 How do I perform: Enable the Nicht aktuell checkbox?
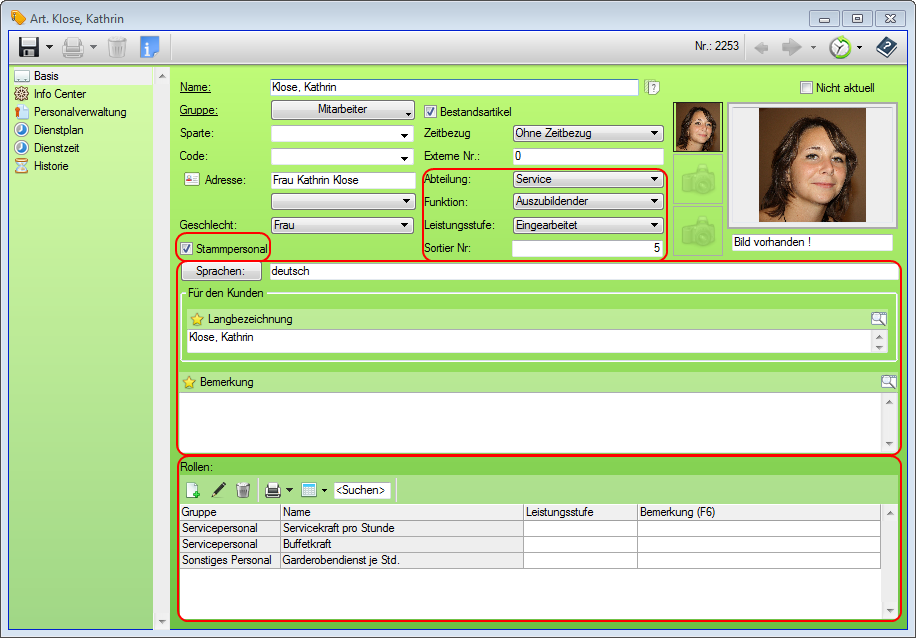pyautogui.click(x=806, y=88)
